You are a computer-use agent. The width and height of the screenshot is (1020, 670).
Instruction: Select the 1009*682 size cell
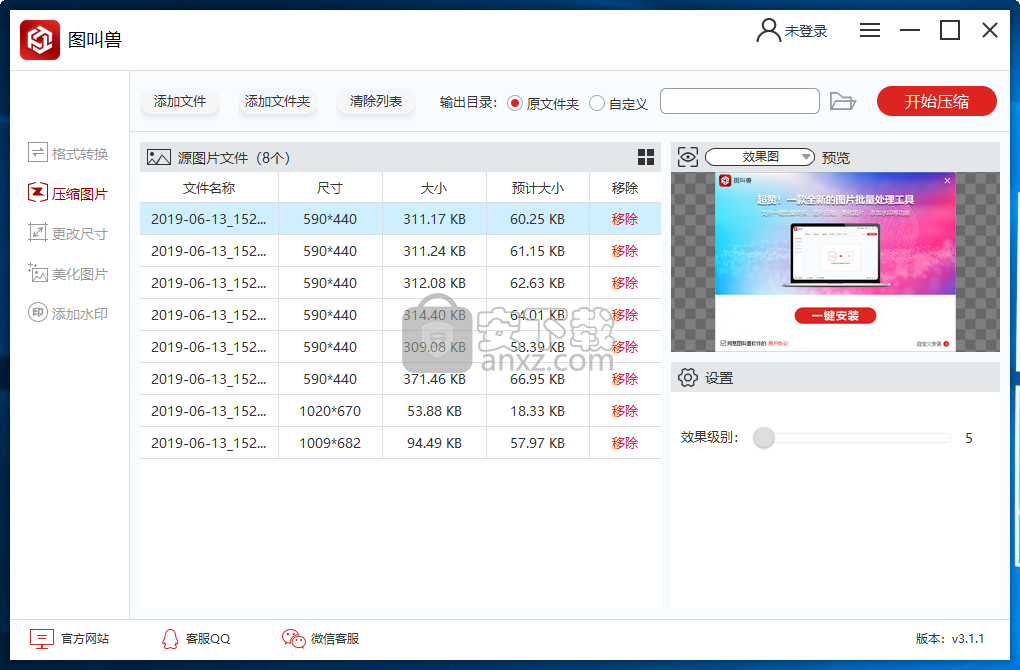pos(330,443)
